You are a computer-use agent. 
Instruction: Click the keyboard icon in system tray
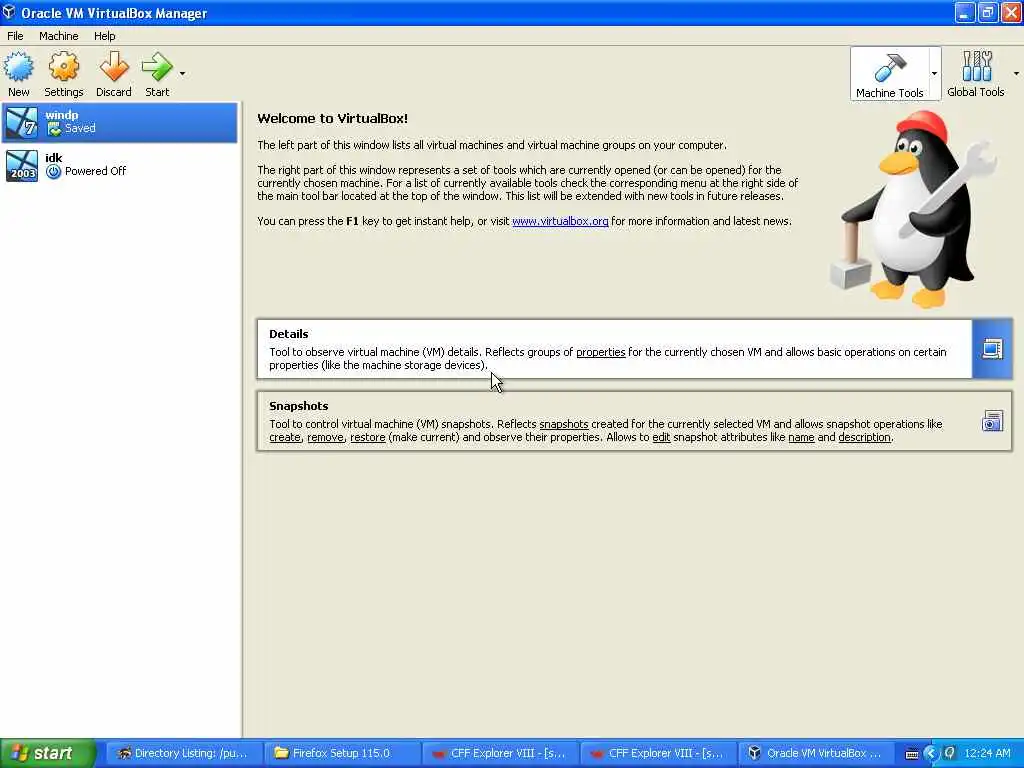point(912,754)
